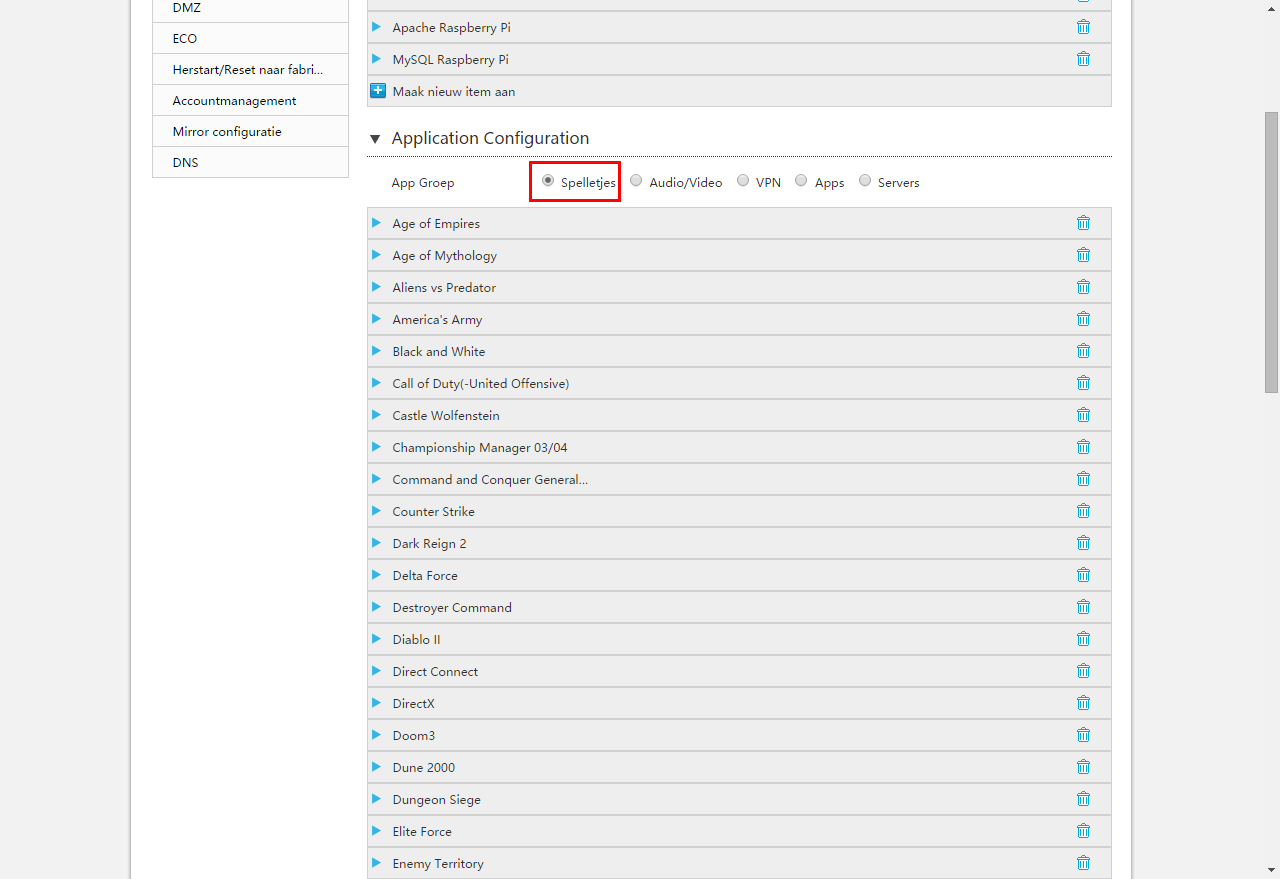Click the Direct Connect label
This screenshot has height=879, width=1280.
point(435,672)
